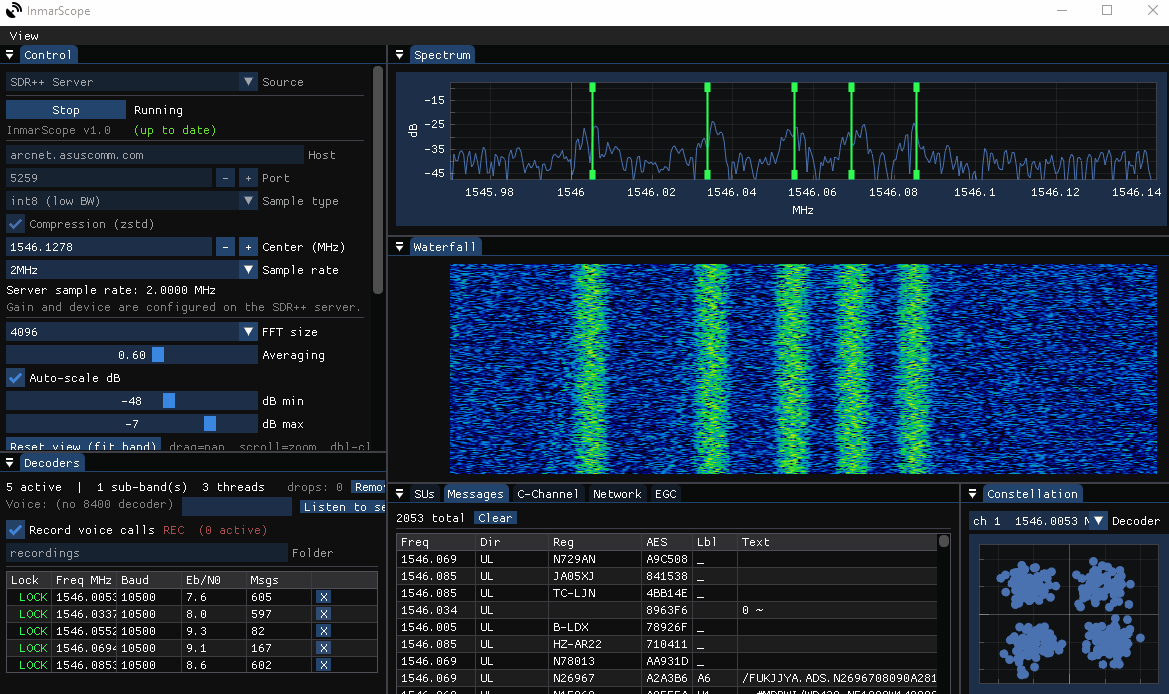Click the Messages table scrollbar
The width and height of the screenshot is (1169, 694).
tap(944, 541)
